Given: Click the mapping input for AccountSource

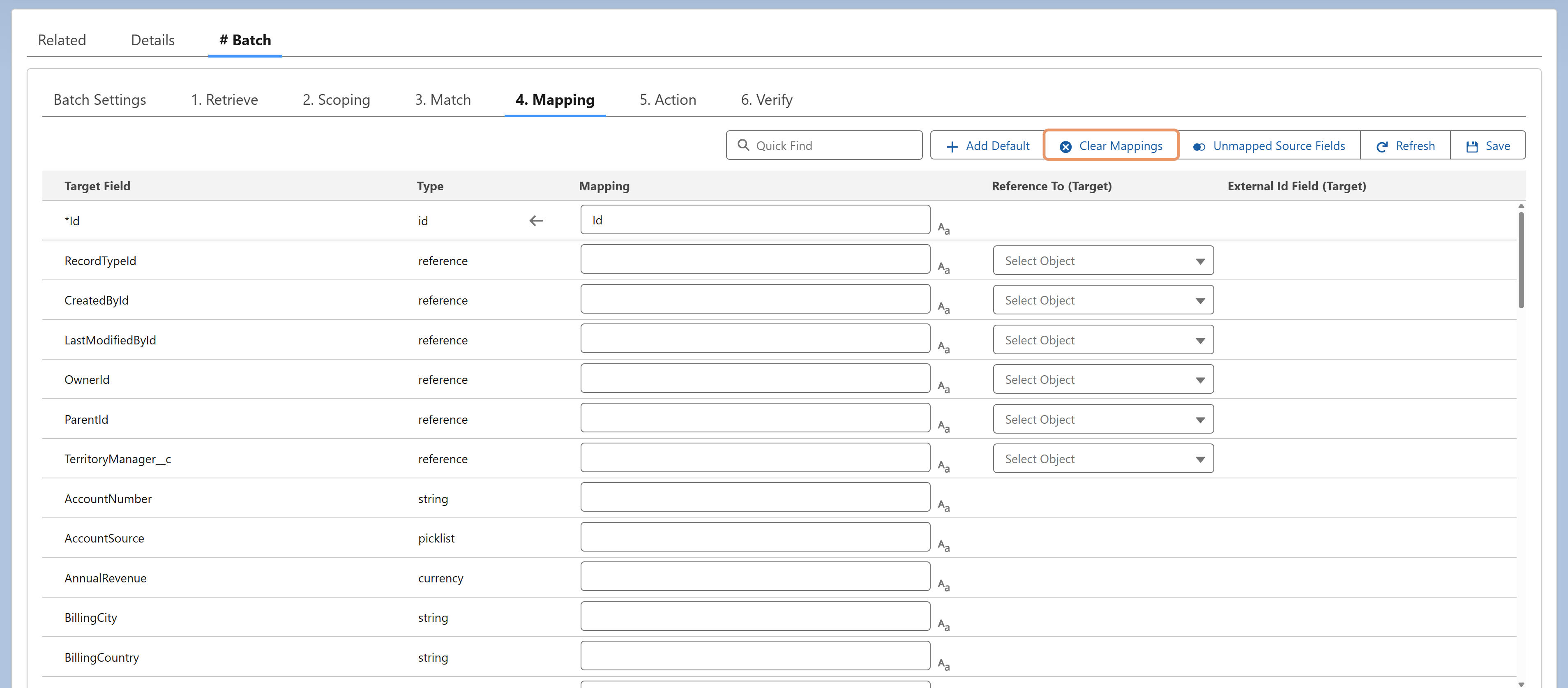Looking at the screenshot, I should [x=755, y=537].
